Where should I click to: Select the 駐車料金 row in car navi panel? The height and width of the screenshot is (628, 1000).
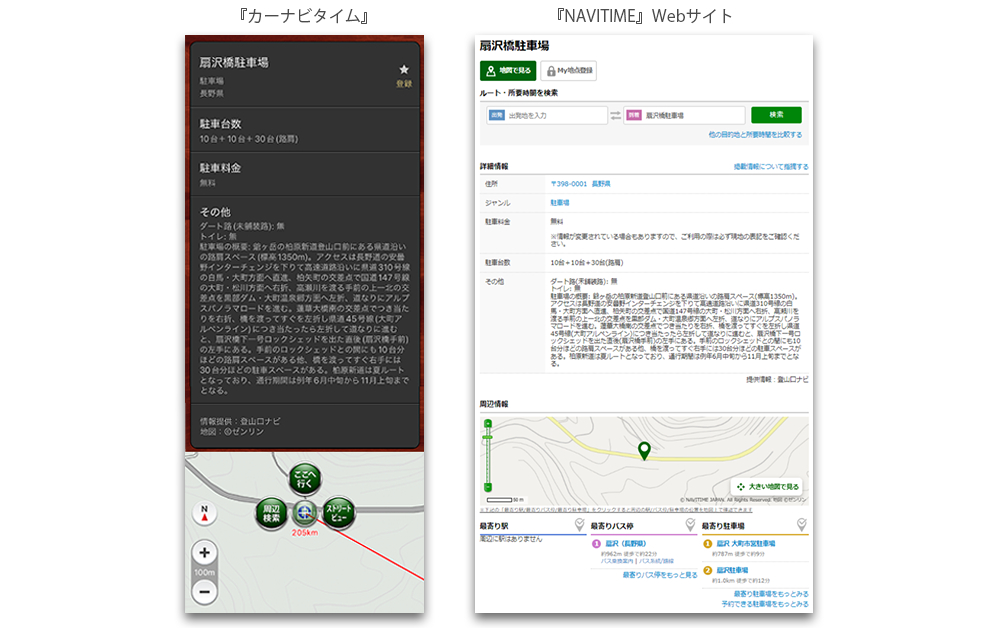(304, 174)
